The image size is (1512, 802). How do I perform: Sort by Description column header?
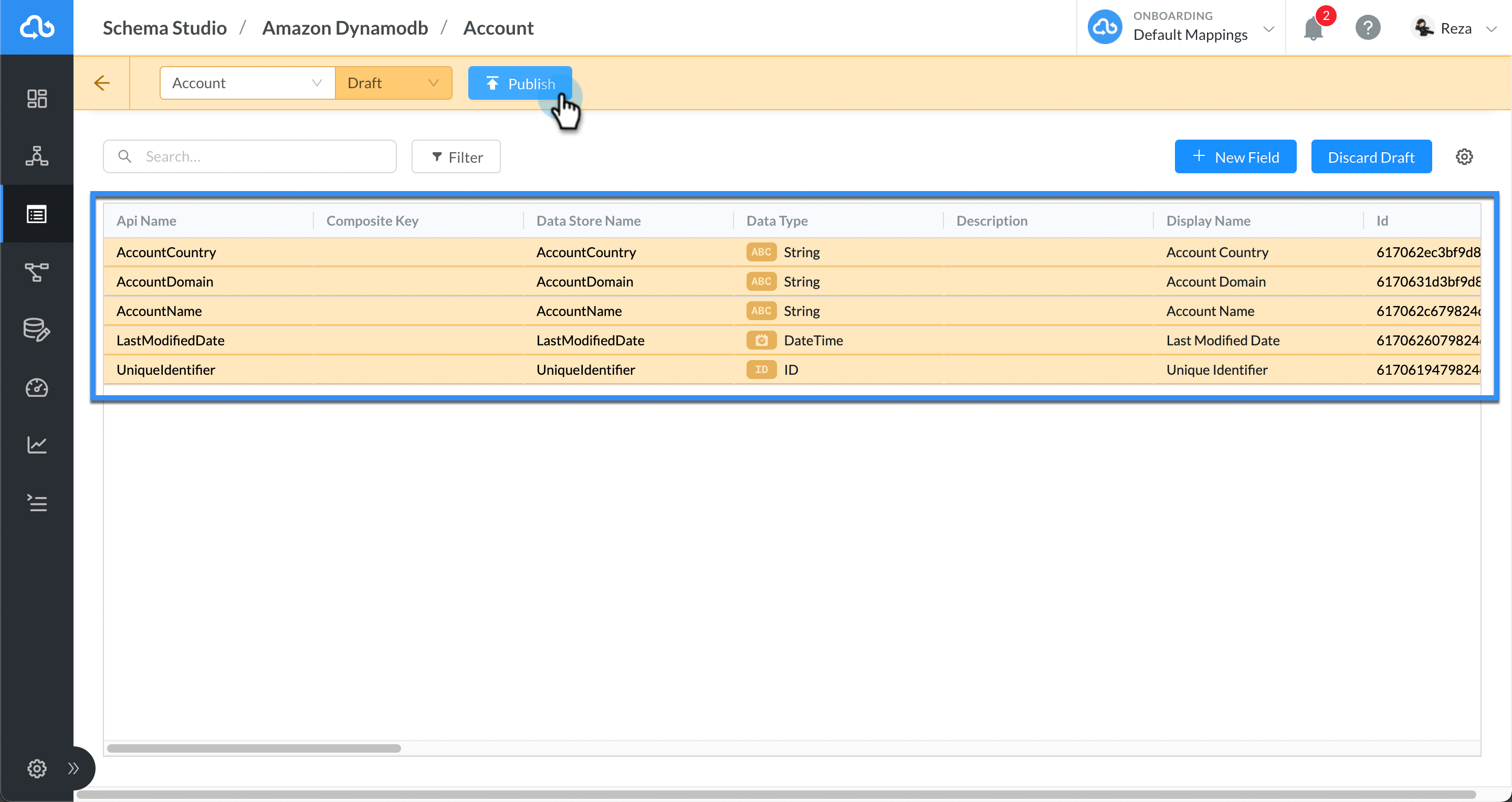pos(991,220)
